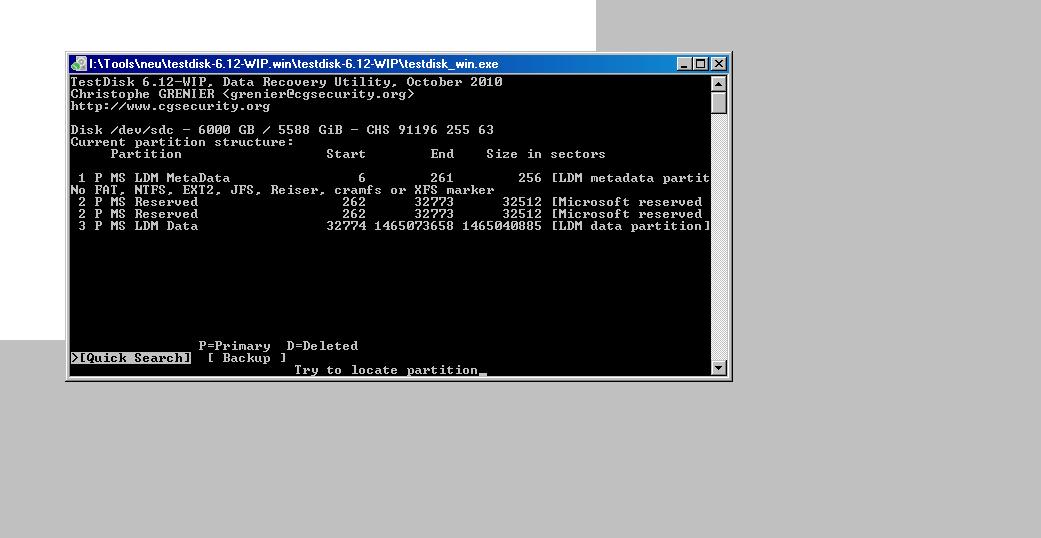Click the Disk /dev/sdc information line
The width and height of the screenshot is (1041, 538).
pyautogui.click(x=282, y=130)
